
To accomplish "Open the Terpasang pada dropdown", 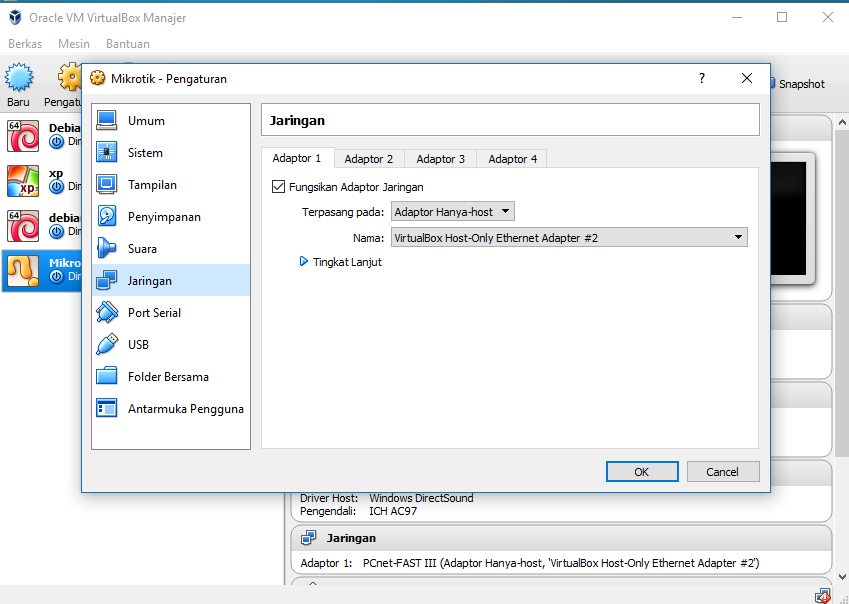I will pyautogui.click(x=453, y=212).
